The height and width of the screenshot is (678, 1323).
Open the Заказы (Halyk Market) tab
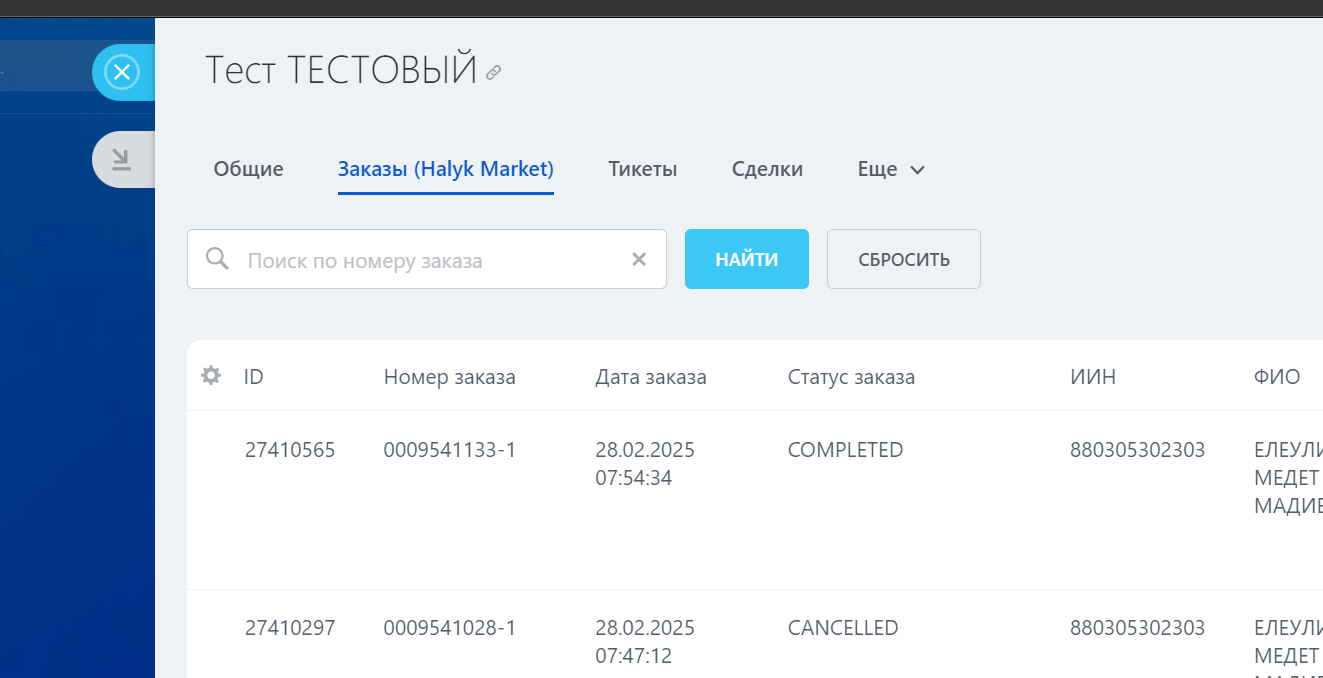(x=445, y=169)
